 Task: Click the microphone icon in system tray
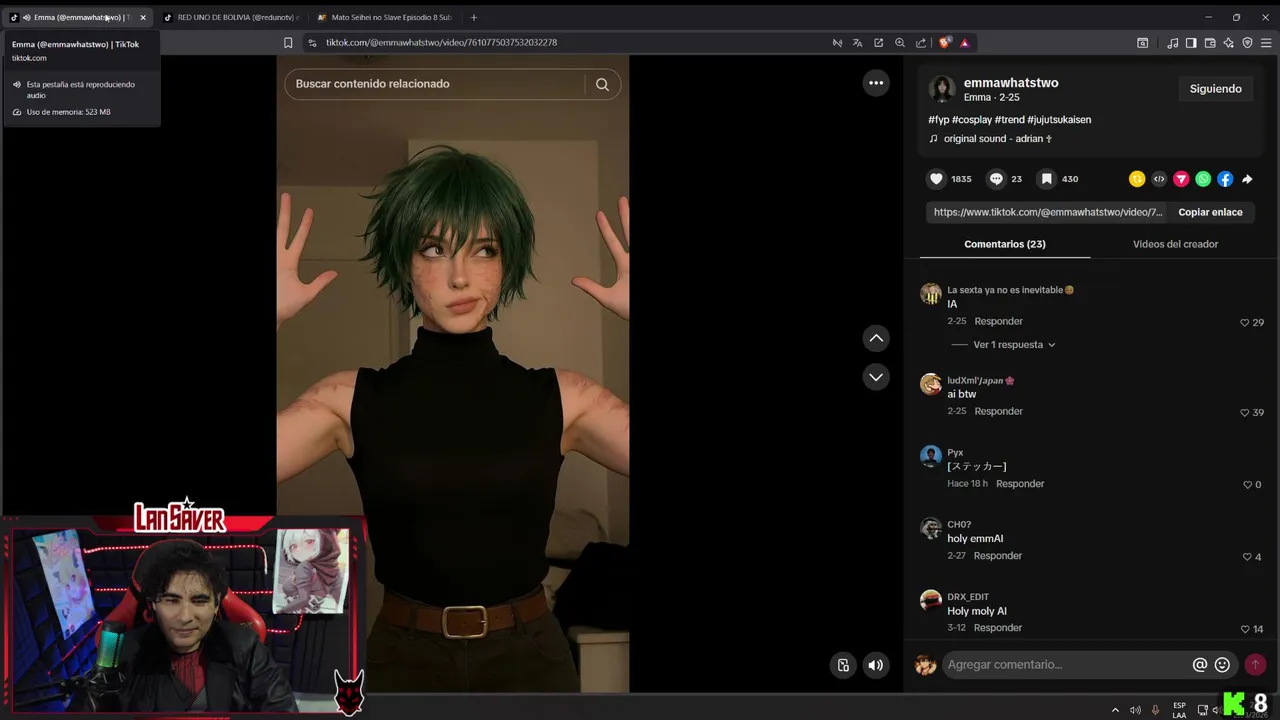tap(1155, 710)
